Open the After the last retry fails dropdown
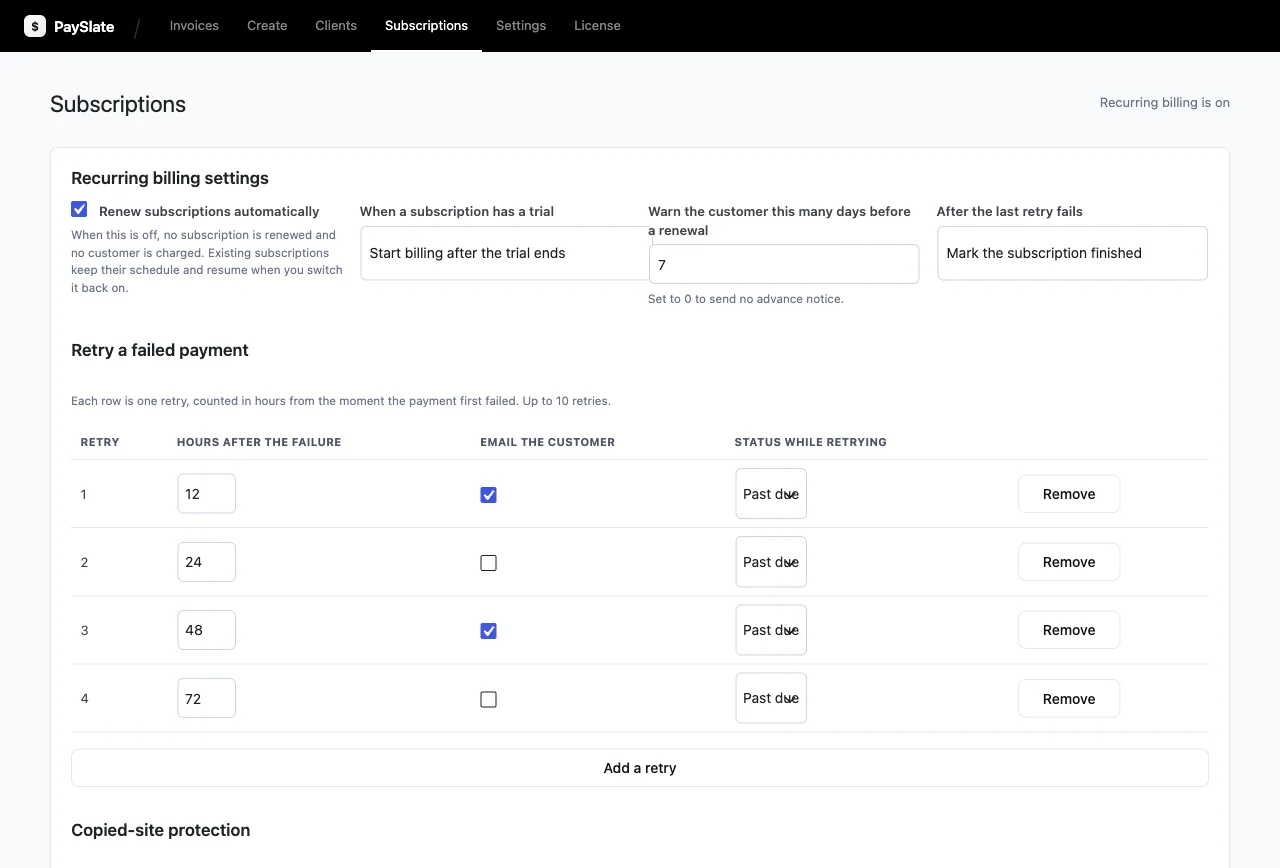The image size is (1280, 868). [1072, 253]
